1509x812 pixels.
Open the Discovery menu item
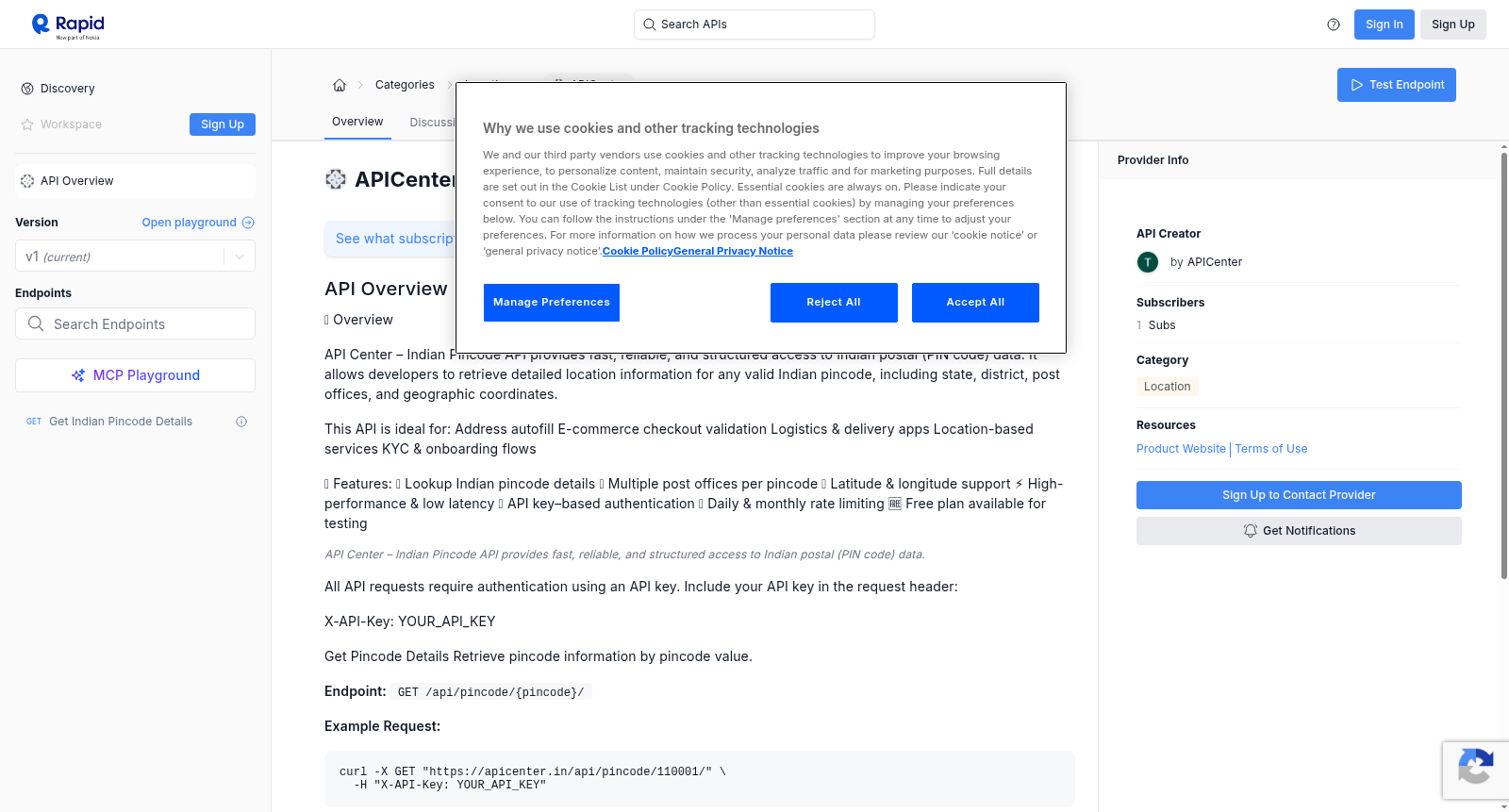pos(68,89)
